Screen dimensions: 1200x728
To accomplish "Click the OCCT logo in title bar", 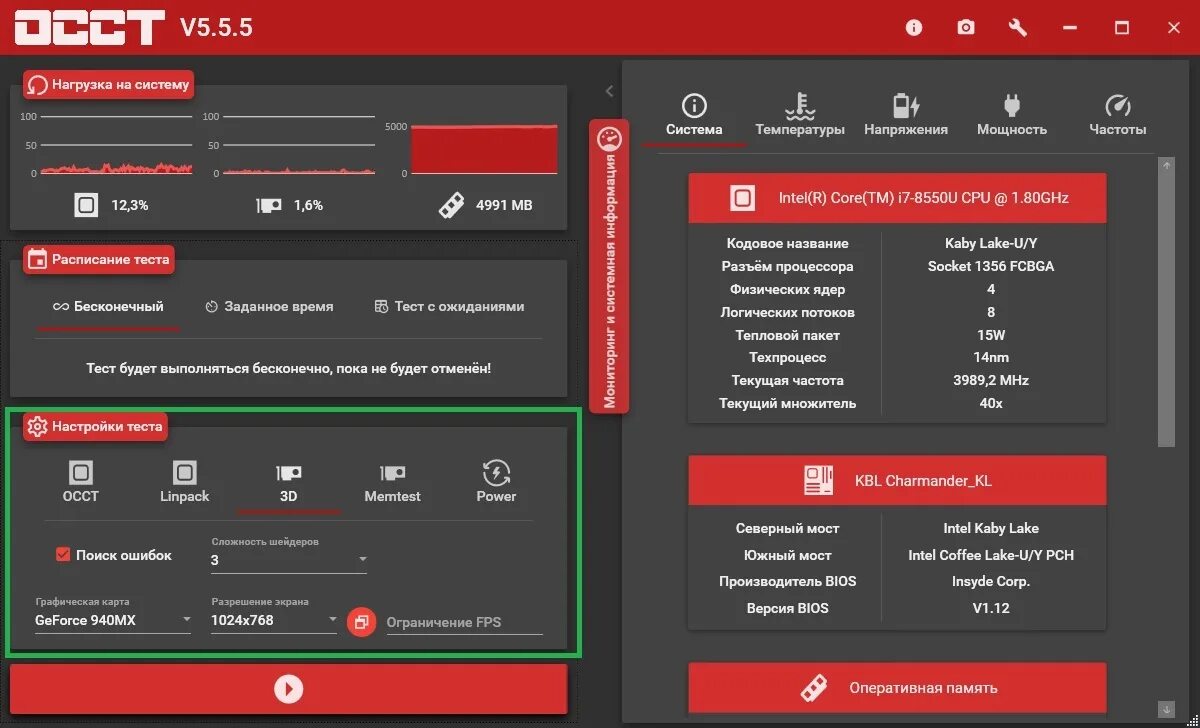I will pos(89,28).
